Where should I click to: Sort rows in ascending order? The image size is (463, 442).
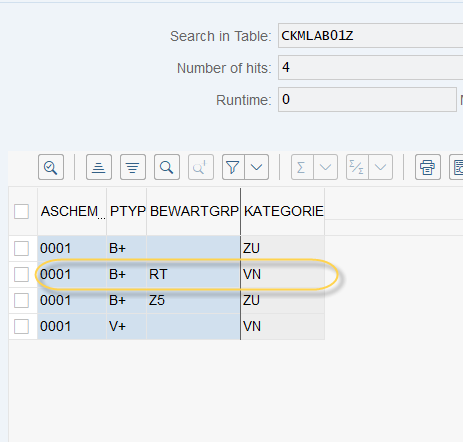pos(99,167)
